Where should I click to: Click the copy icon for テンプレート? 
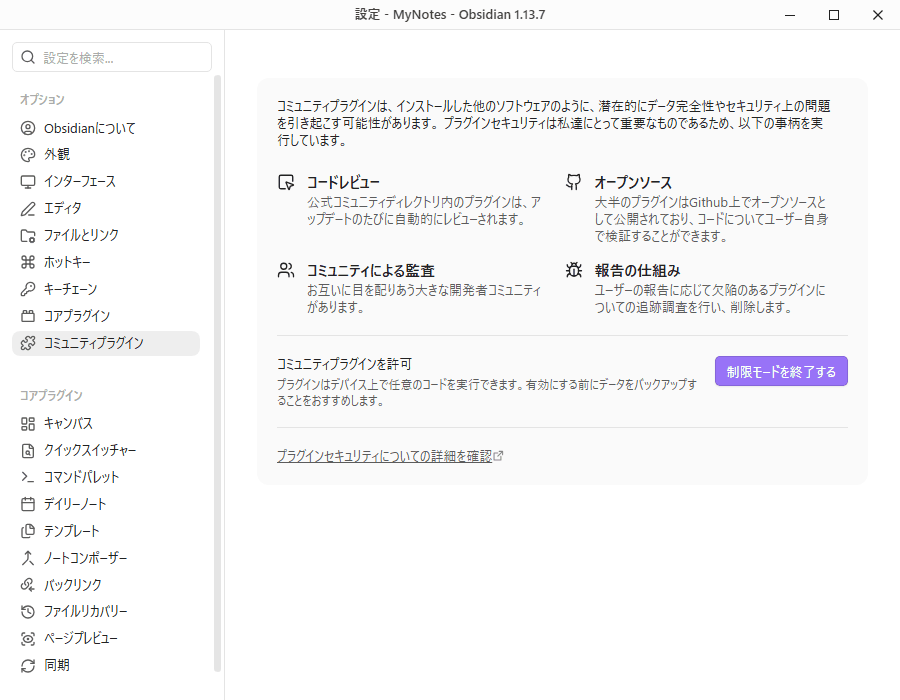pos(28,531)
